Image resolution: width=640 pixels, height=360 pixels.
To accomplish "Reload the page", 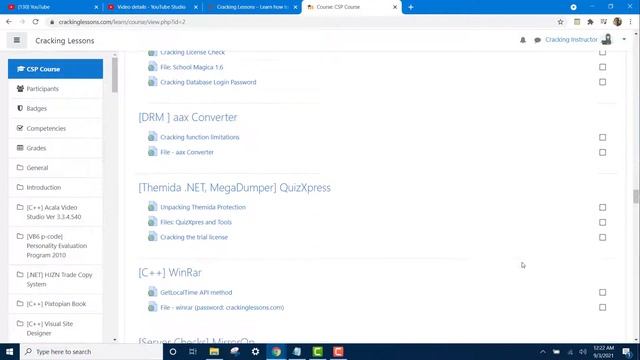I will pyautogui.click(x=36, y=22).
